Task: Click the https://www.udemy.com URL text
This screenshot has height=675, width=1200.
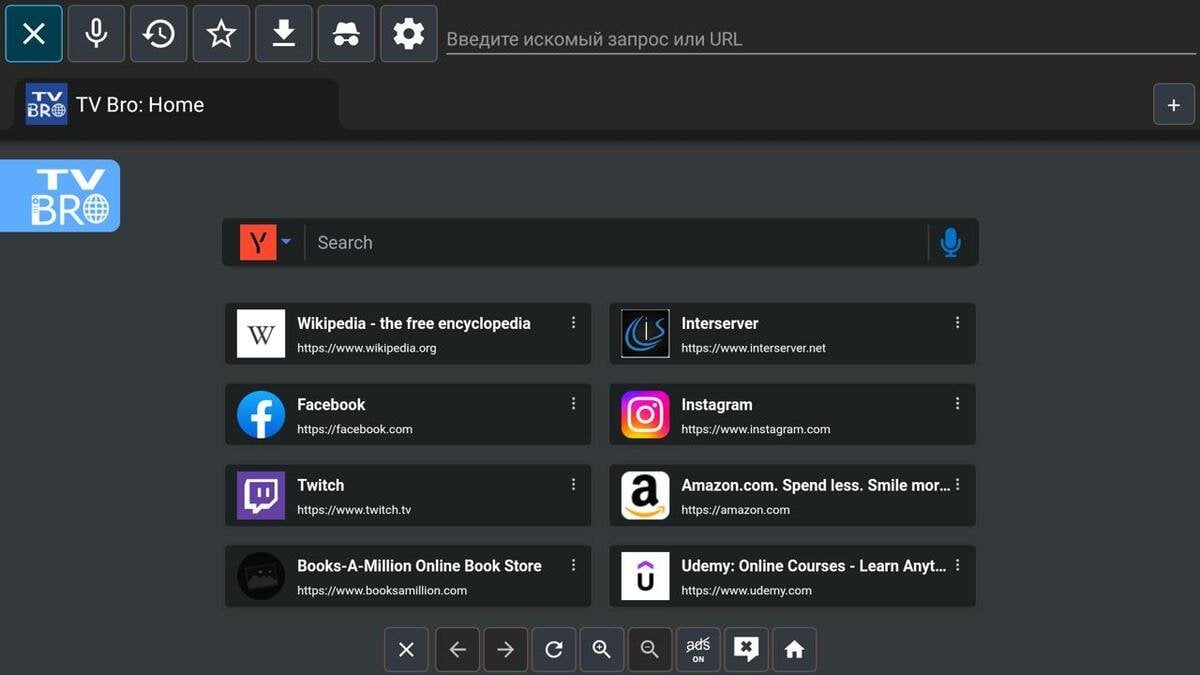Action: point(746,591)
